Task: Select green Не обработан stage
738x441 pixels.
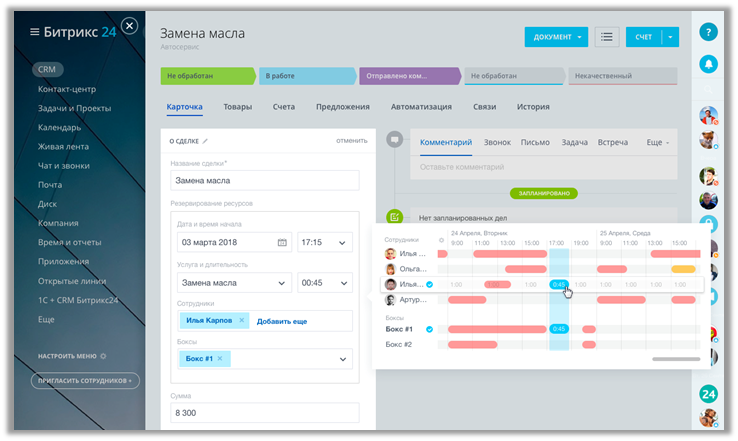Action: (x=208, y=76)
